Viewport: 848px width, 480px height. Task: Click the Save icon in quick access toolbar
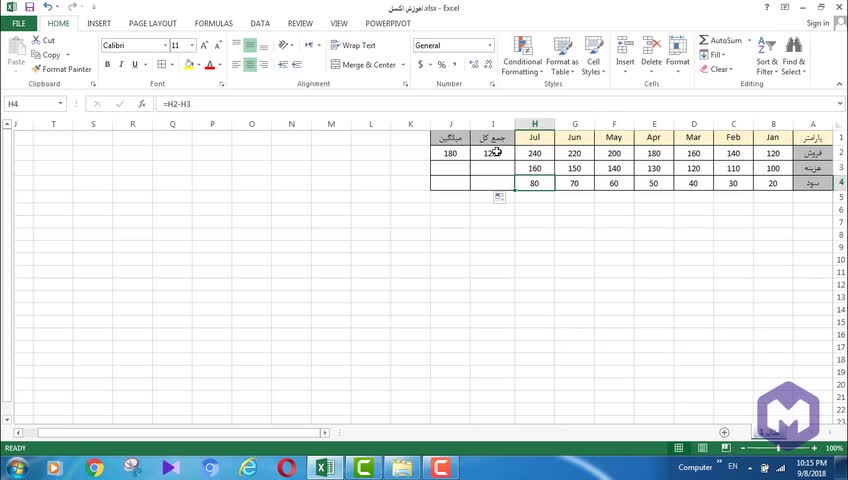29,7
